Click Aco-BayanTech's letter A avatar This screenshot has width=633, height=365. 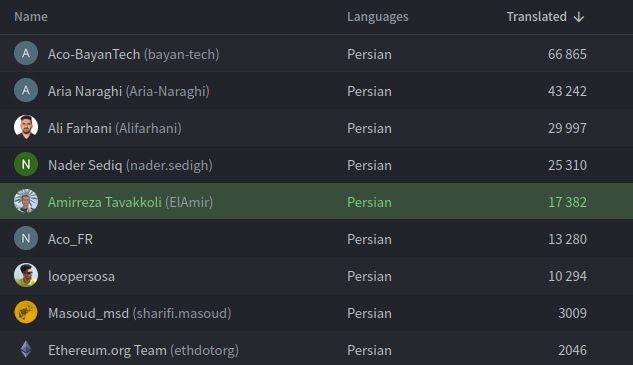[26, 53]
